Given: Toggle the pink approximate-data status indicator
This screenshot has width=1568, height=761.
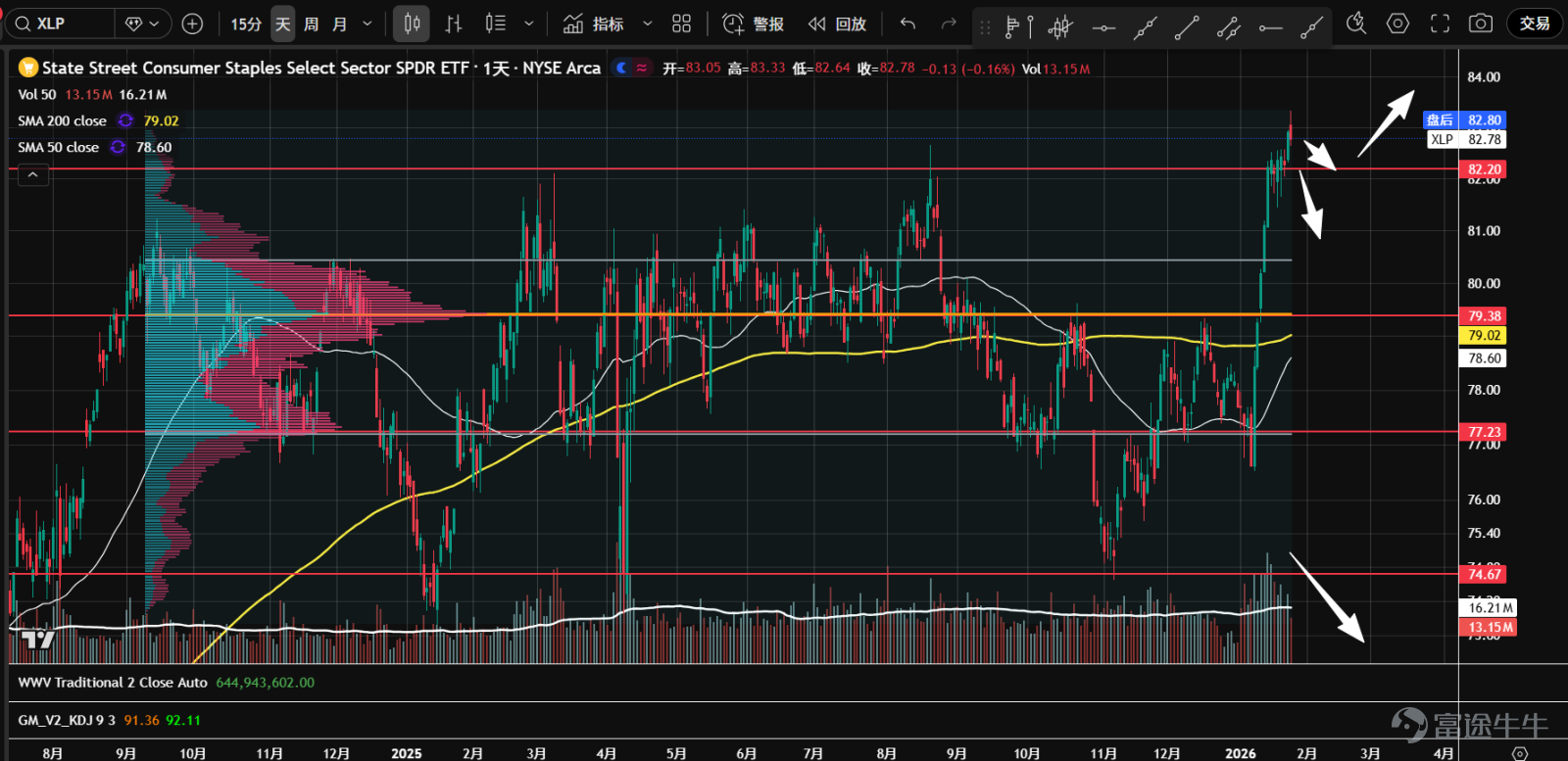Looking at the screenshot, I should [642, 68].
